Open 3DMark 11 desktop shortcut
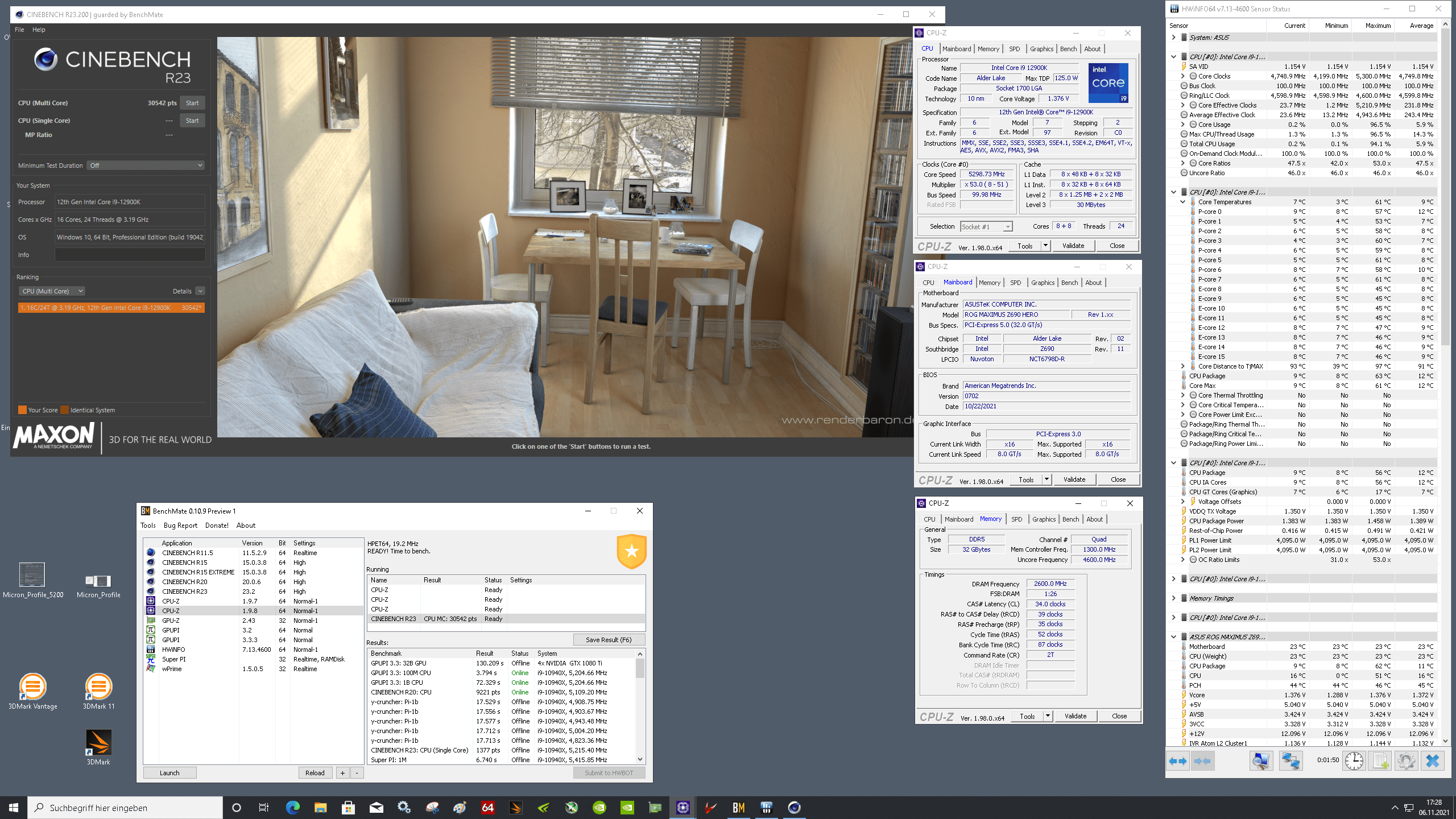The image size is (1456, 819). click(x=98, y=691)
